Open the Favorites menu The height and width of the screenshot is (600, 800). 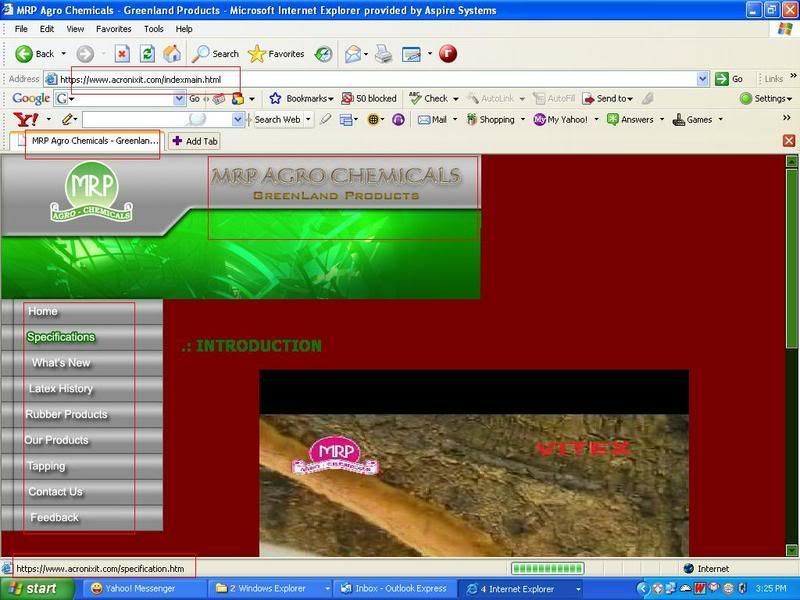coord(114,29)
